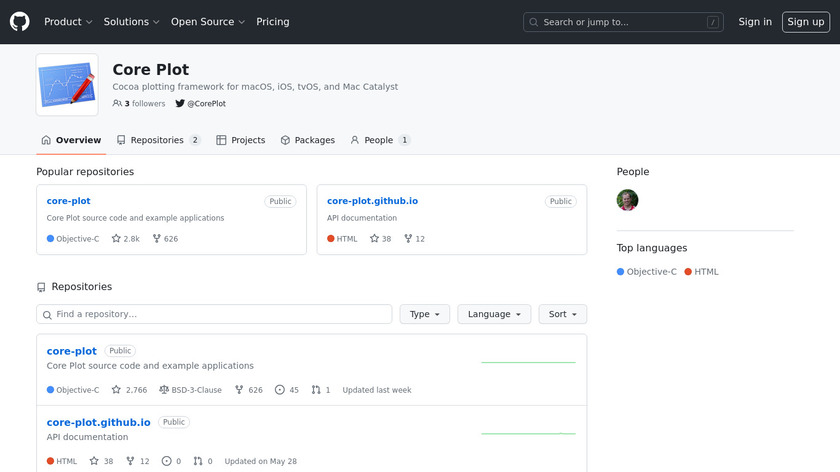Image resolution: width=840 pixels, height=472 pixels.
Task: Expand the Product menu
Action: pyautogui.click(x=68, y=22)
